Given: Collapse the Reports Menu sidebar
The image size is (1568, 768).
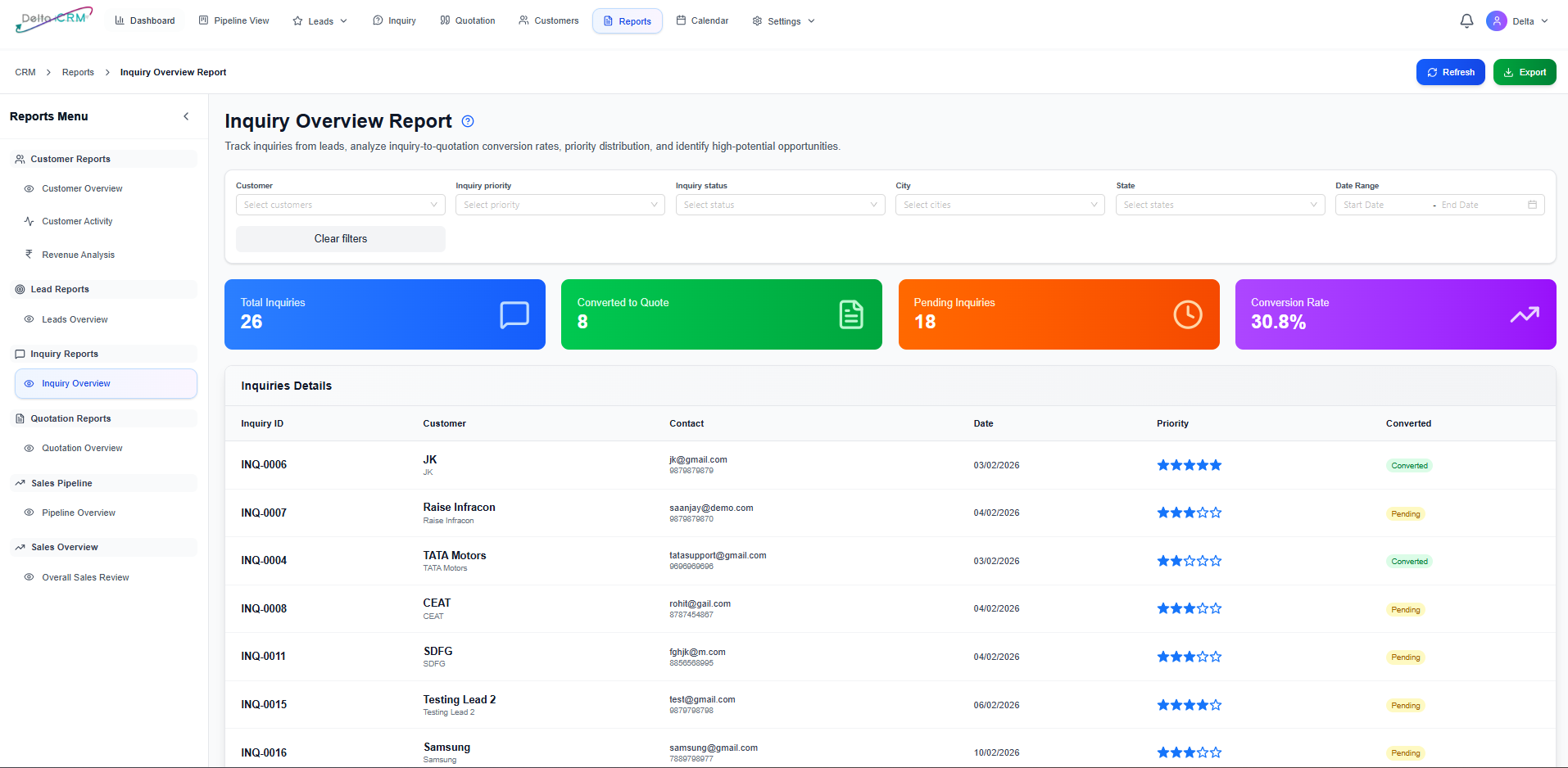Looking at the screenshot, I should click(x=186, y=116).
